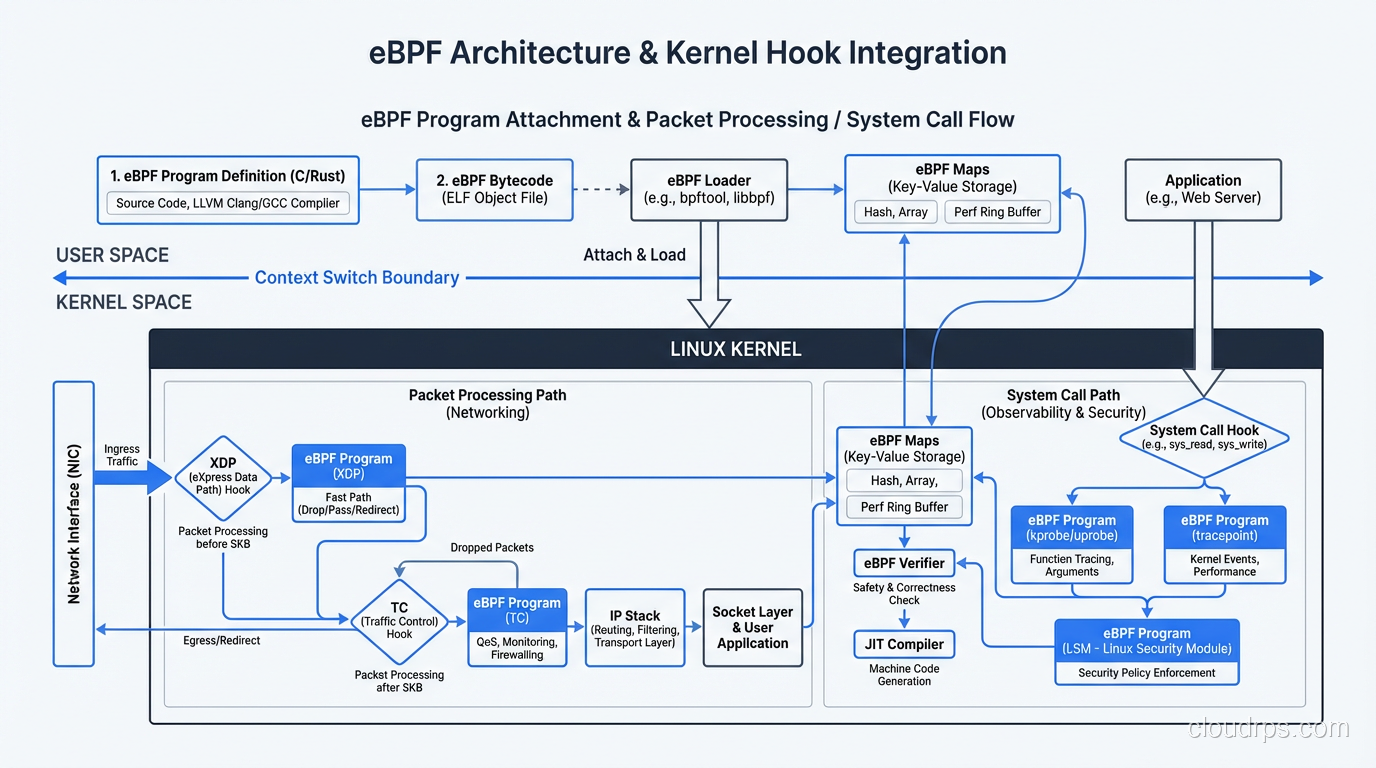Click the TC Traffic Control hook
The height and width of the screenshot is (768, 1376).
pos(400,622)
